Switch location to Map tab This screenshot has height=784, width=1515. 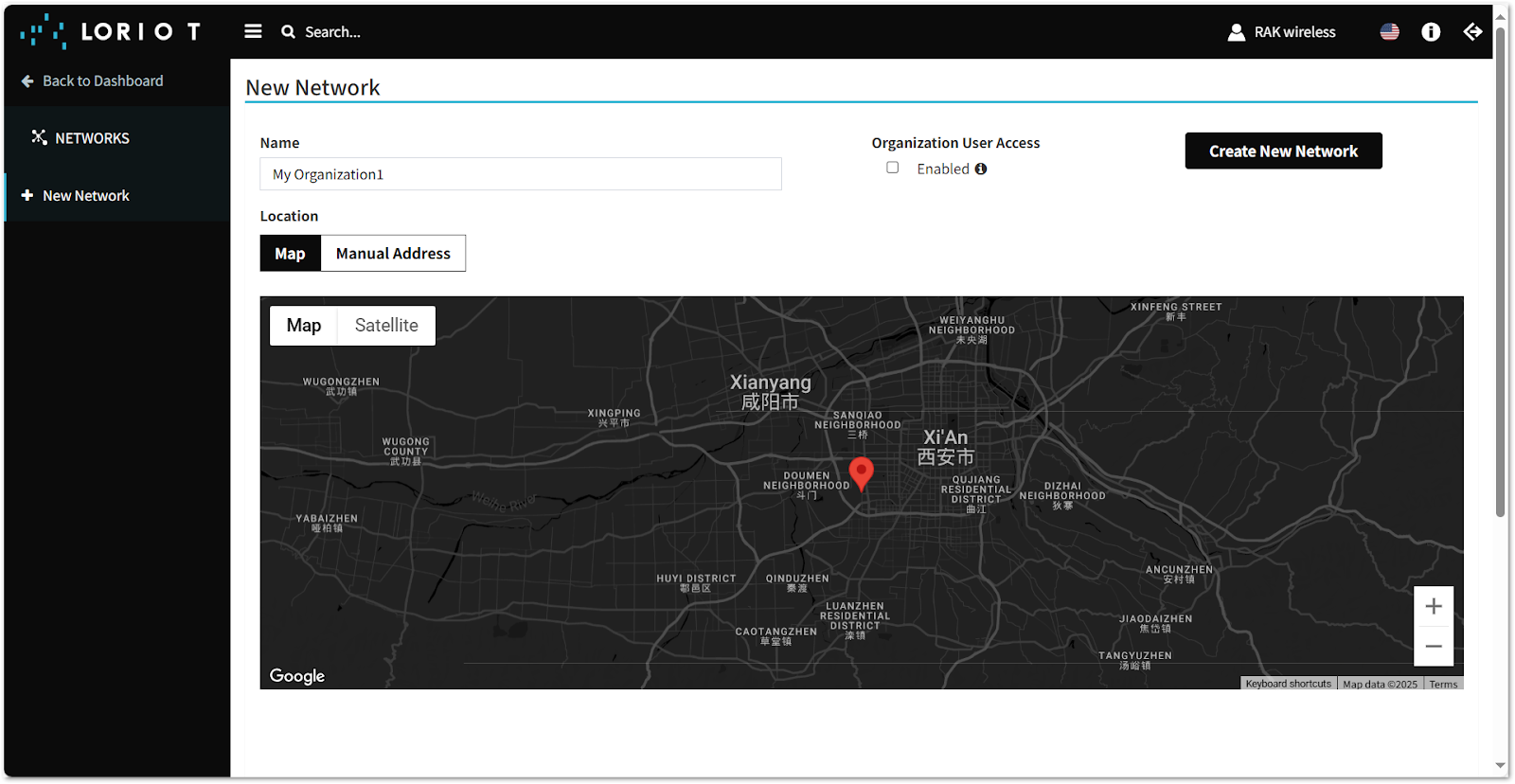point(290,254)
